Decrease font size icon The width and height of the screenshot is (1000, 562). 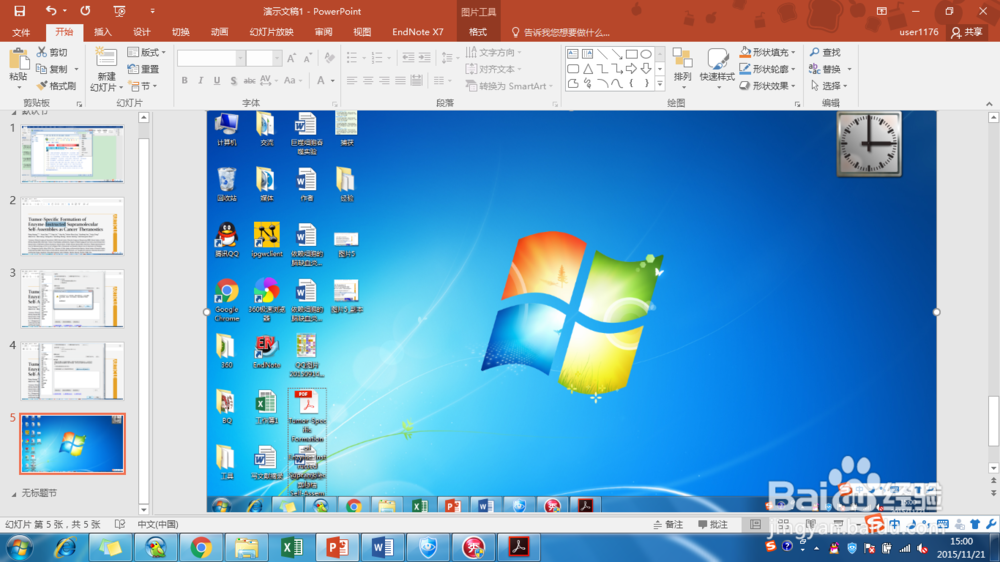(x=308, y=59)
